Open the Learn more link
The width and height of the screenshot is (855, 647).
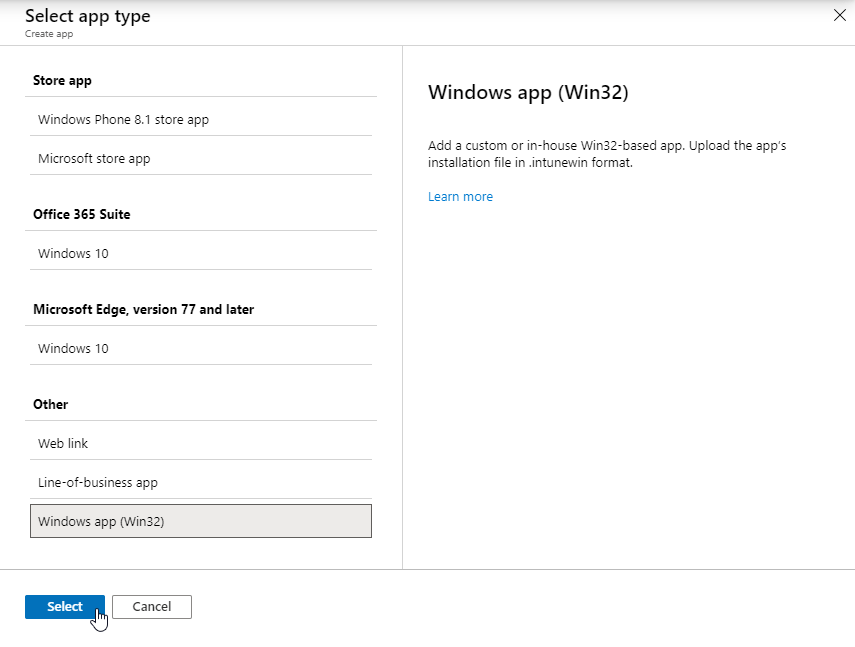(460, 196)
